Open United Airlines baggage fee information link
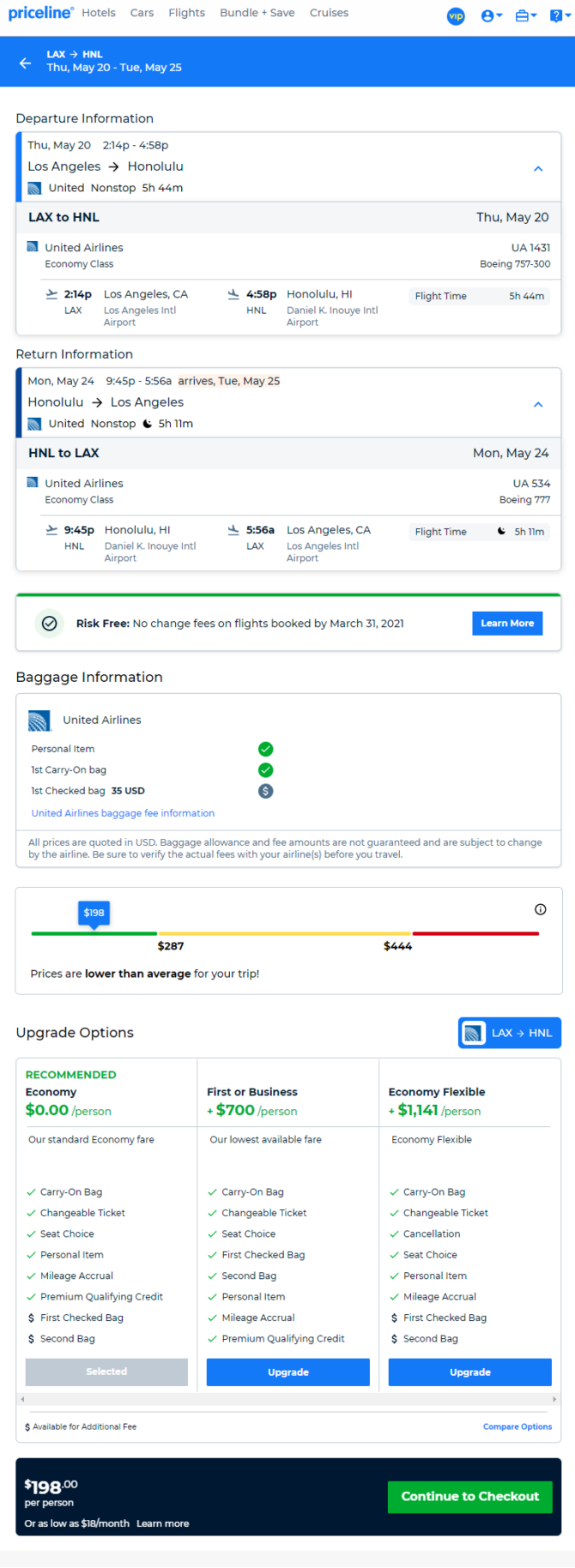The width and height of the screenshot is (575, 1568). (123, 813)
